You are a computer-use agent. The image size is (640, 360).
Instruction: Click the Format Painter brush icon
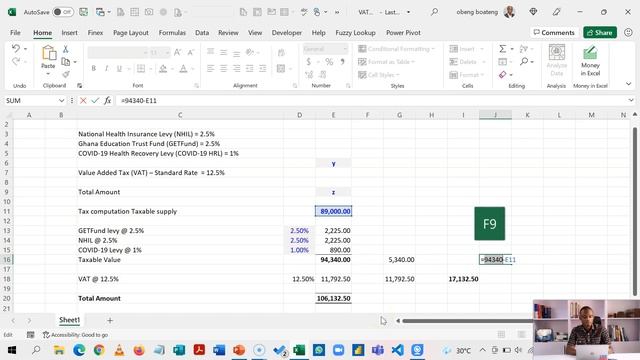coord(65,74)
